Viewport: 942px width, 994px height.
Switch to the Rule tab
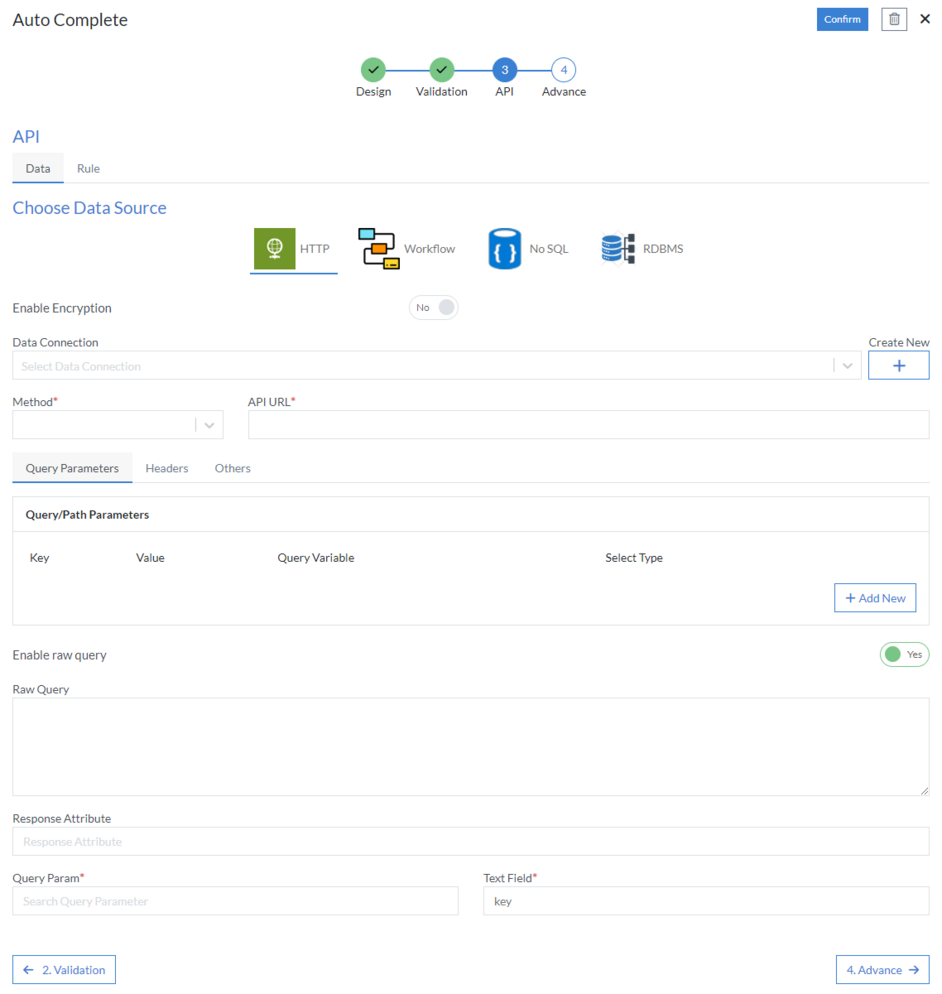[89, 169]
